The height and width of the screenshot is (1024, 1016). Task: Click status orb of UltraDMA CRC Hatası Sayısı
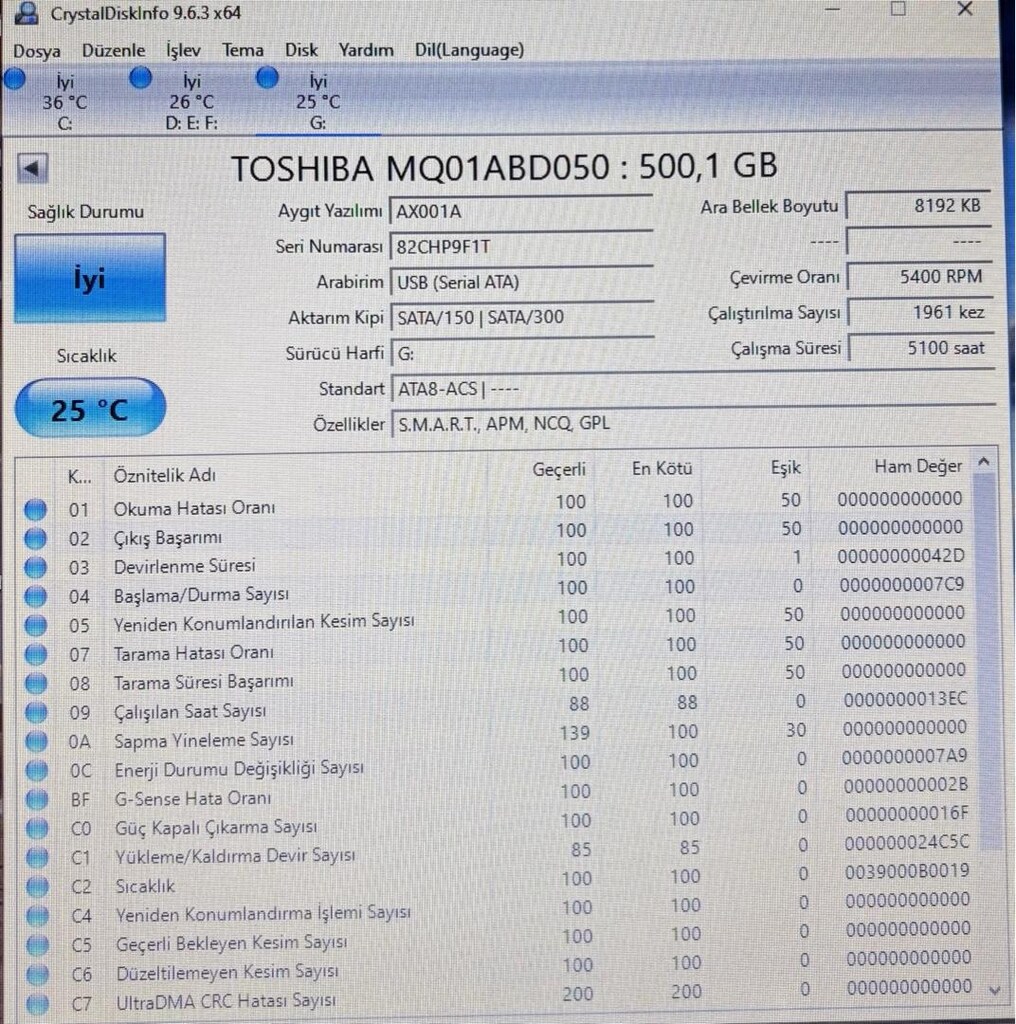coord(38,1003)
